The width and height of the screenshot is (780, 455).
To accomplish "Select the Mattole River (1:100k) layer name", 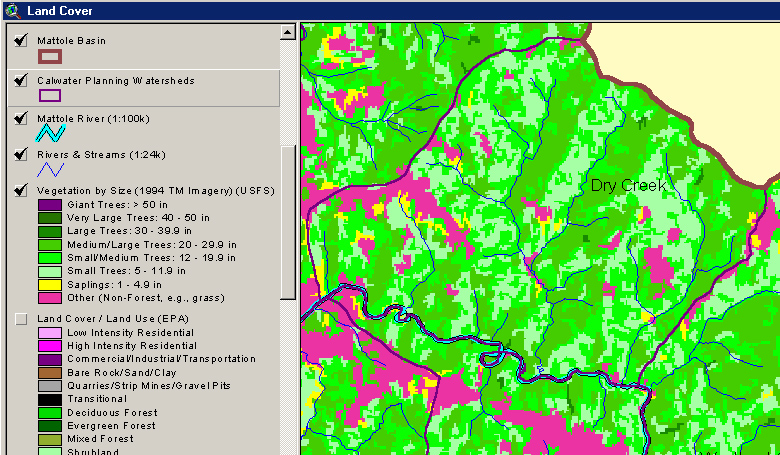I will [x=93, y=119].
